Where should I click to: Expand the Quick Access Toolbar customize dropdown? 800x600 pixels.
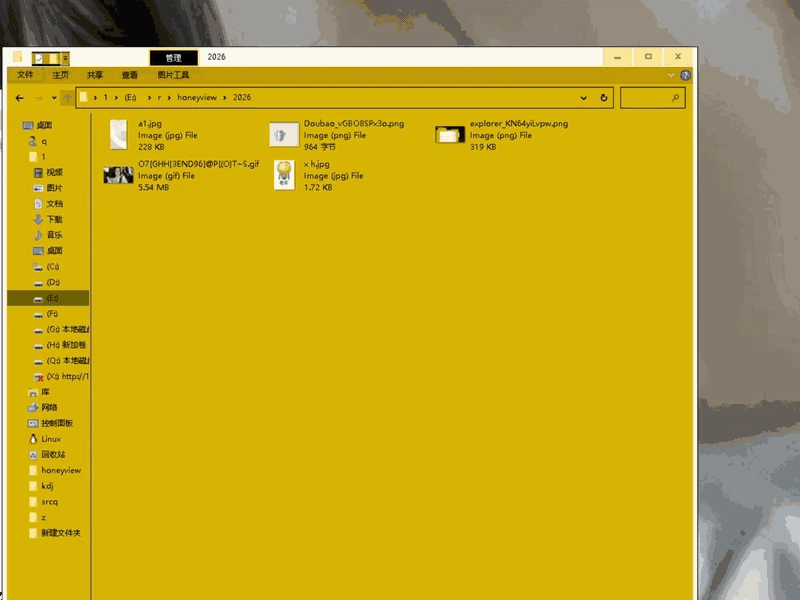tap(65, 58)
